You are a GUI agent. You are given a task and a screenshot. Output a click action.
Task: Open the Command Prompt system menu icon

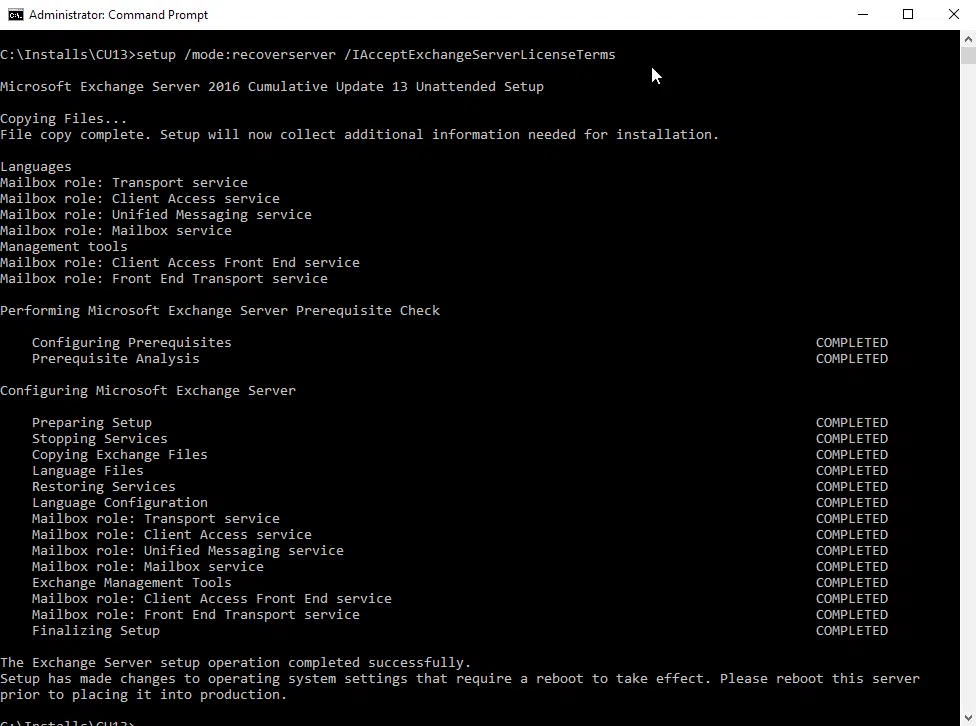point(16,14)
